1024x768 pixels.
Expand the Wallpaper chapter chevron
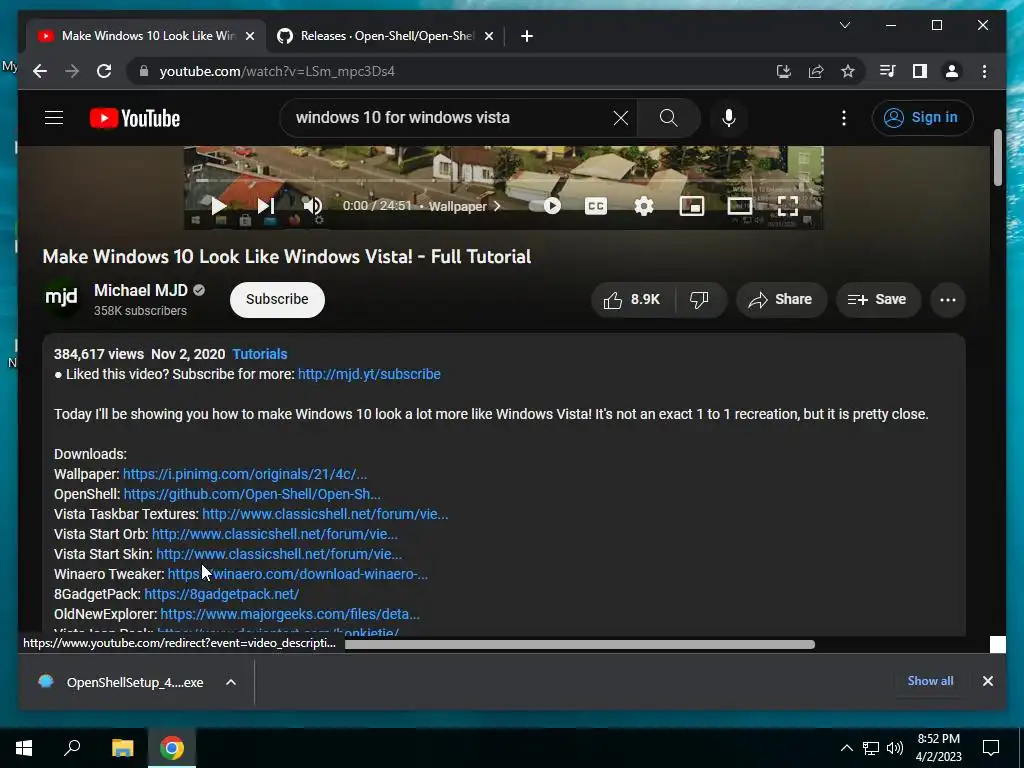[497, 206]
